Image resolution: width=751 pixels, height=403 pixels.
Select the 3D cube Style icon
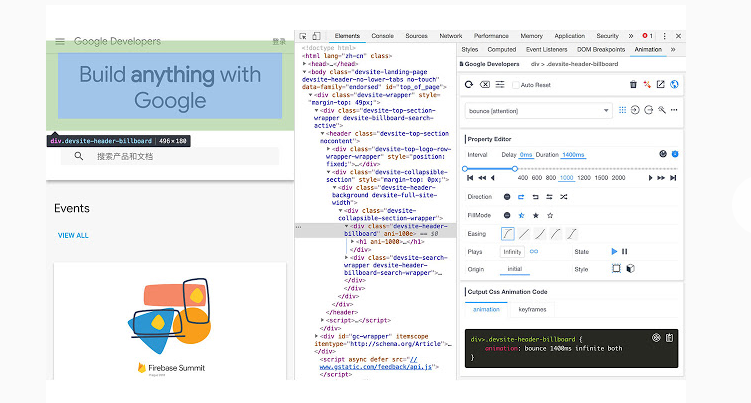[x=631, y=268]
